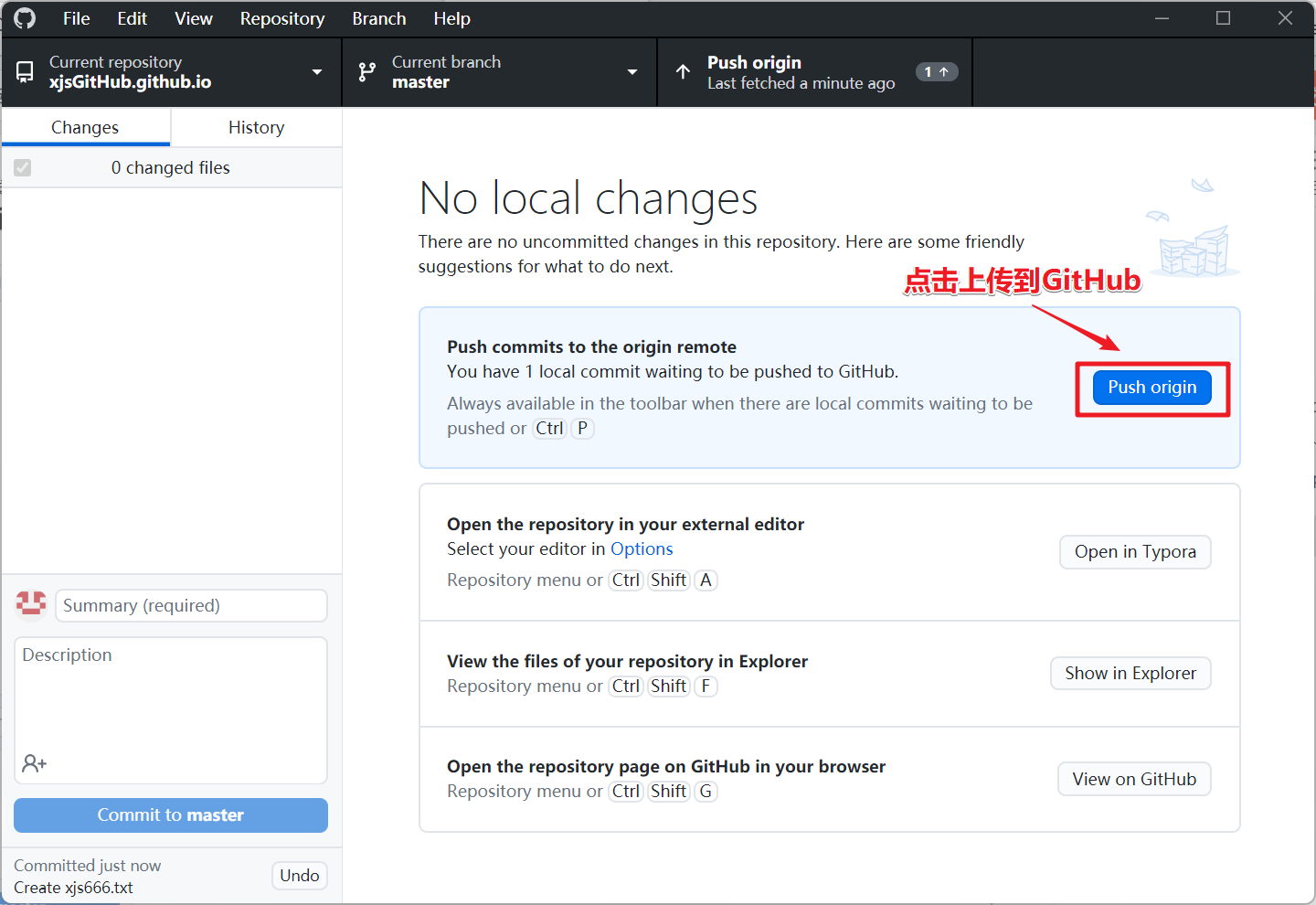The width and height of the screenshot is (1316, 905).
Task: Click the current repository computer icon
Action: [26, 71]
